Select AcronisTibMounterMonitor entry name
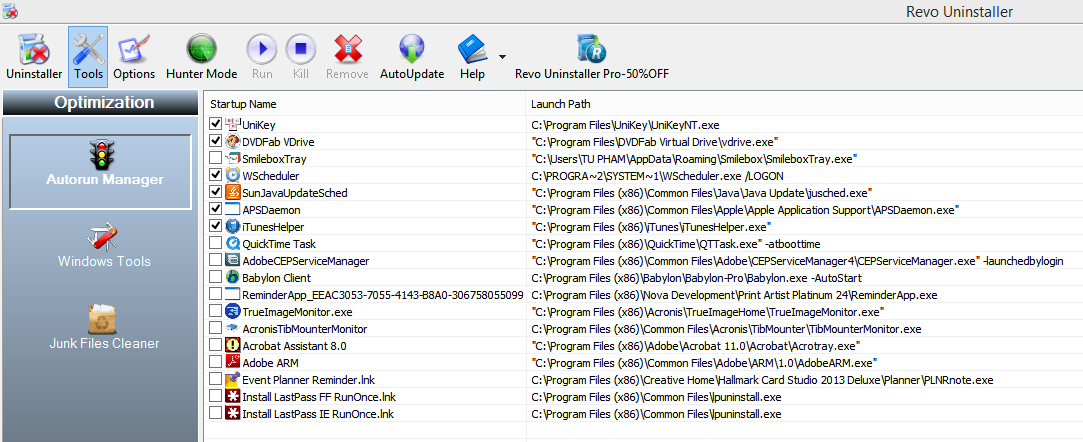1083x442 pixels. pyautogui.click(x=305, y=329)
